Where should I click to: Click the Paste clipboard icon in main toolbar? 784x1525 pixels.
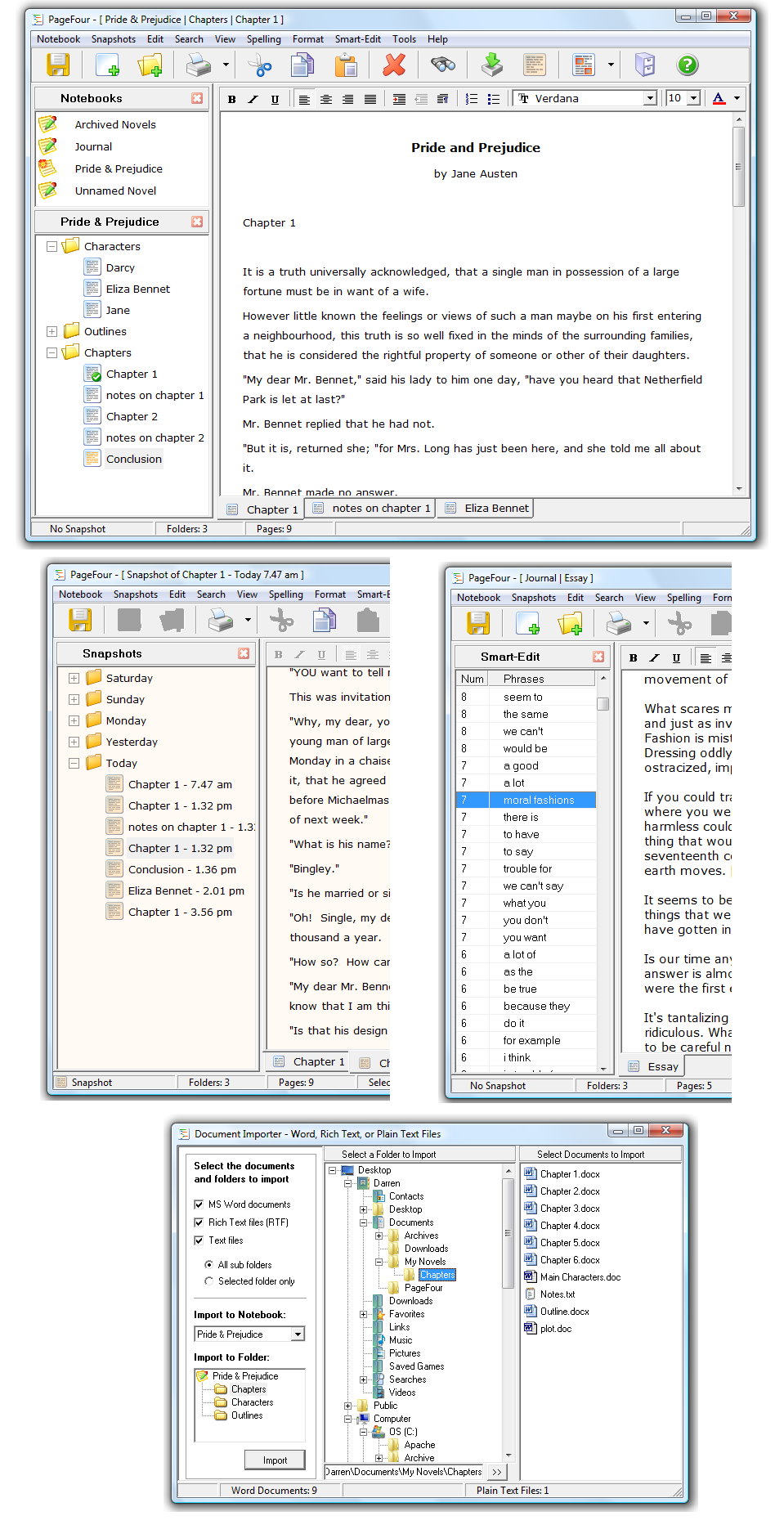[x=347, y=65]
